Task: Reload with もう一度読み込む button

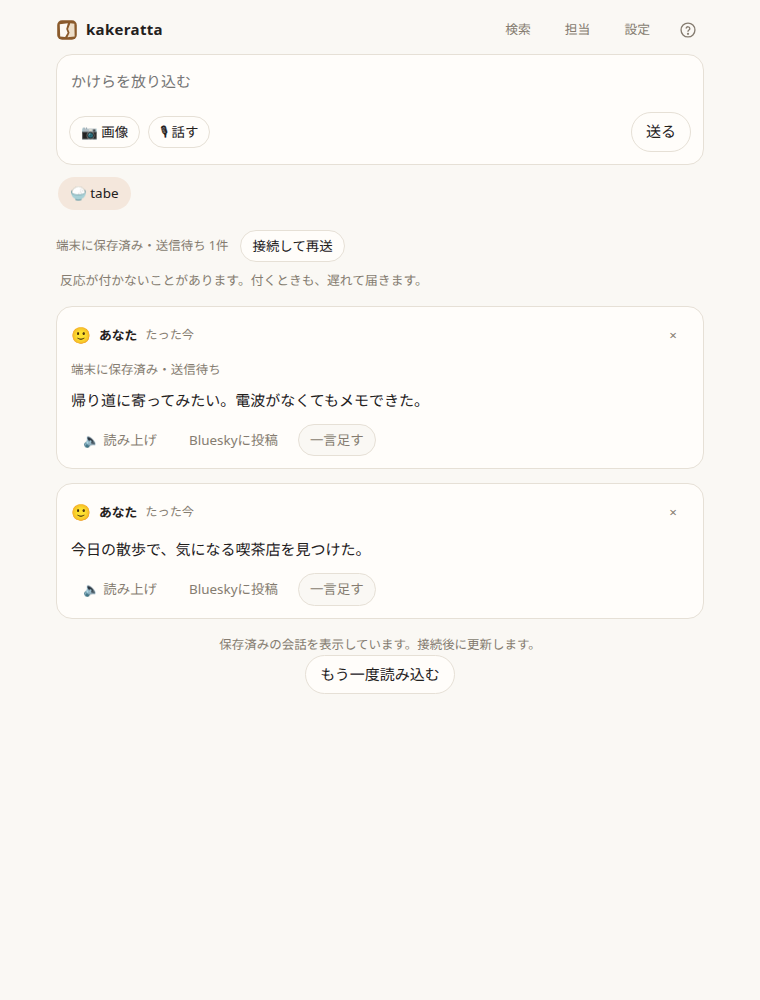Action: (380, 675)
